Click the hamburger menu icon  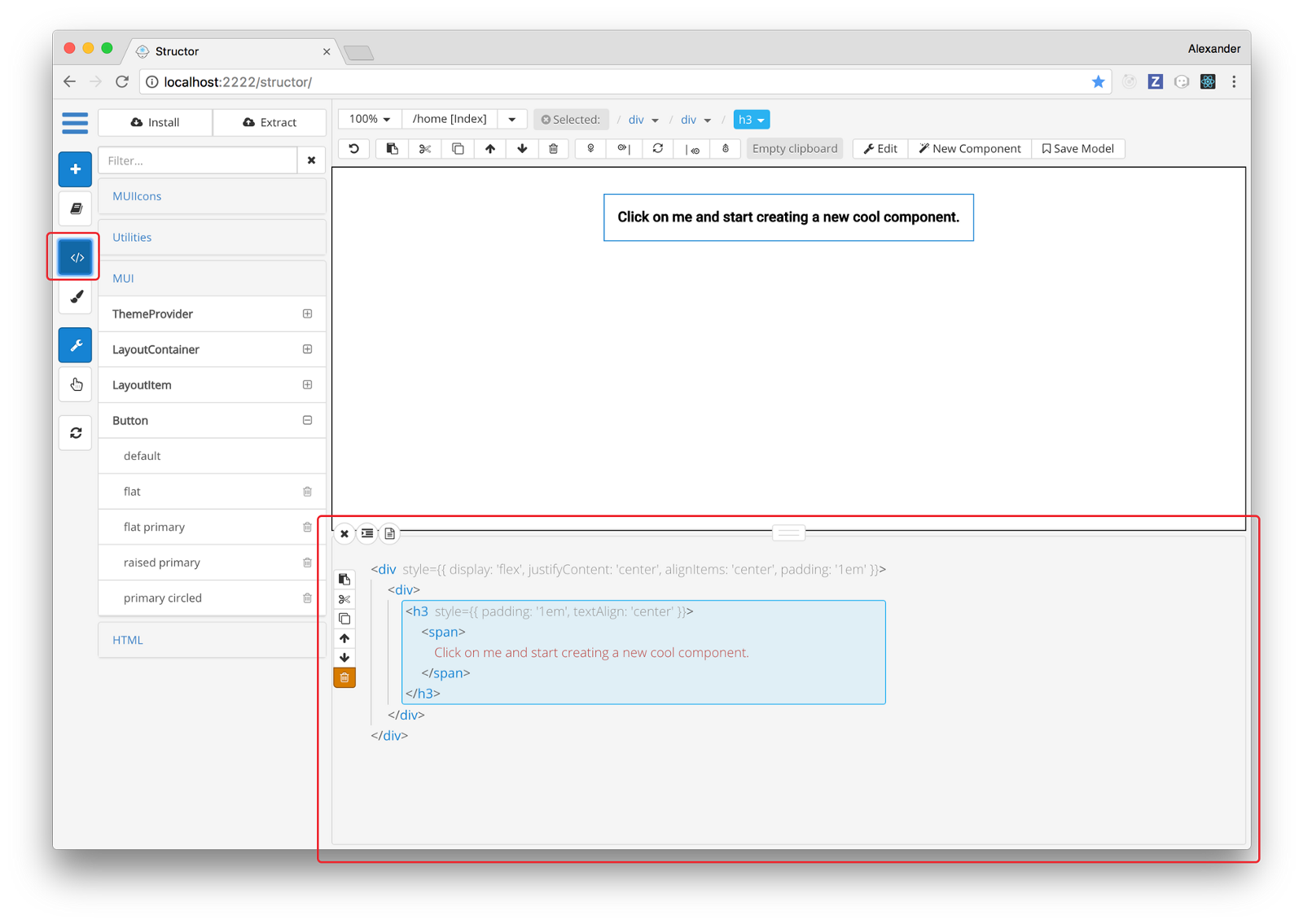click(x=75, y=123)
